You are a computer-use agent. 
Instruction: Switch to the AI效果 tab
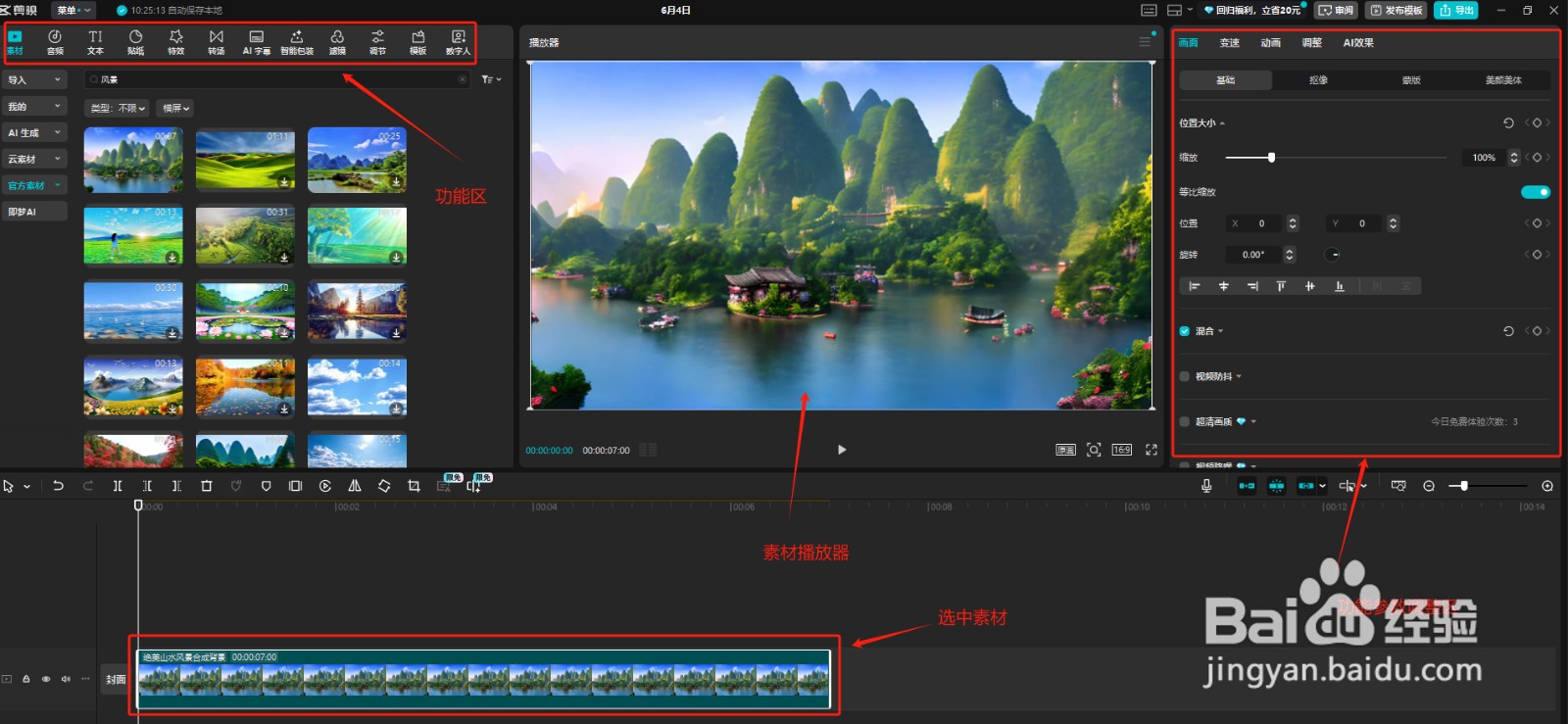(1358, 43)
